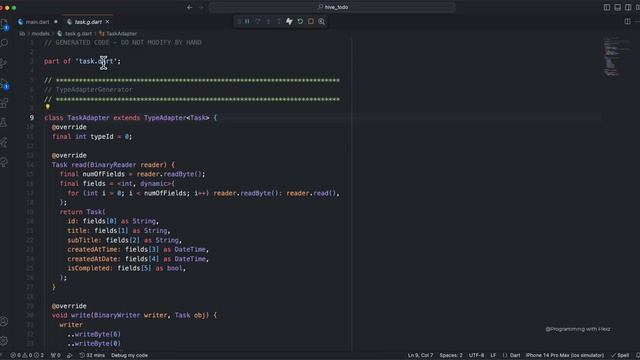The width and height of the screenshot is (640, 360).
Task: Change indentation via Spaces: 2
Action: tap(451, 356)
